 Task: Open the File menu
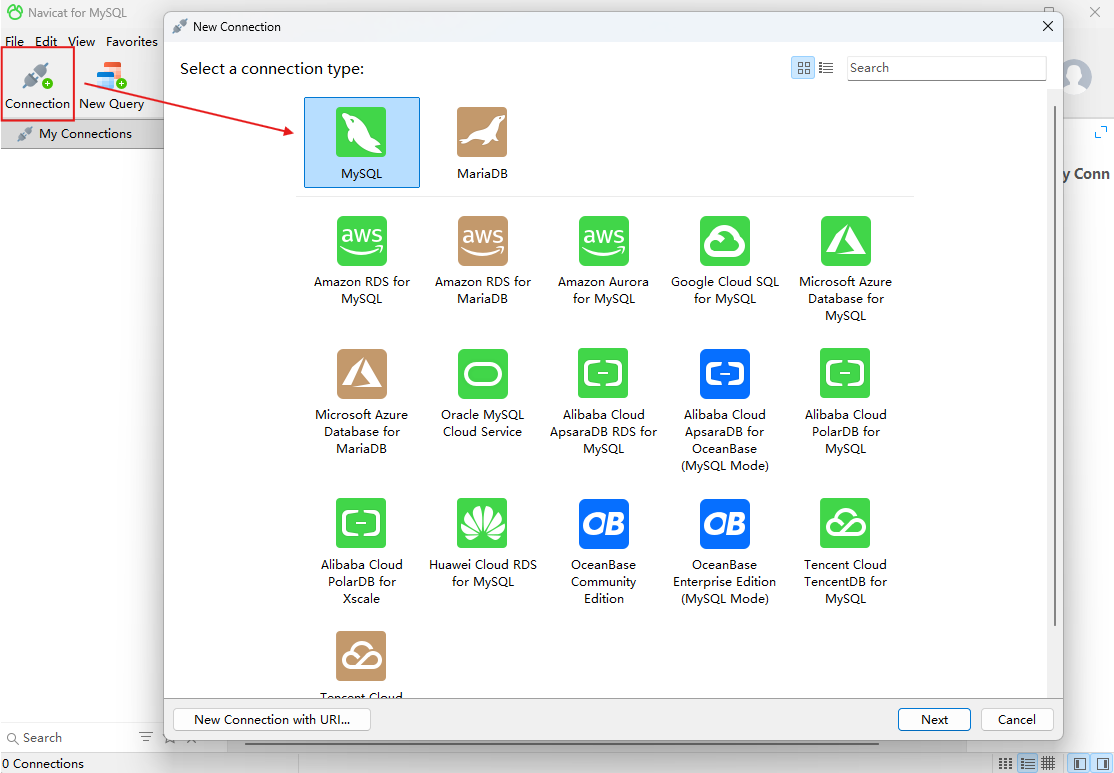(x=14, y=42)
